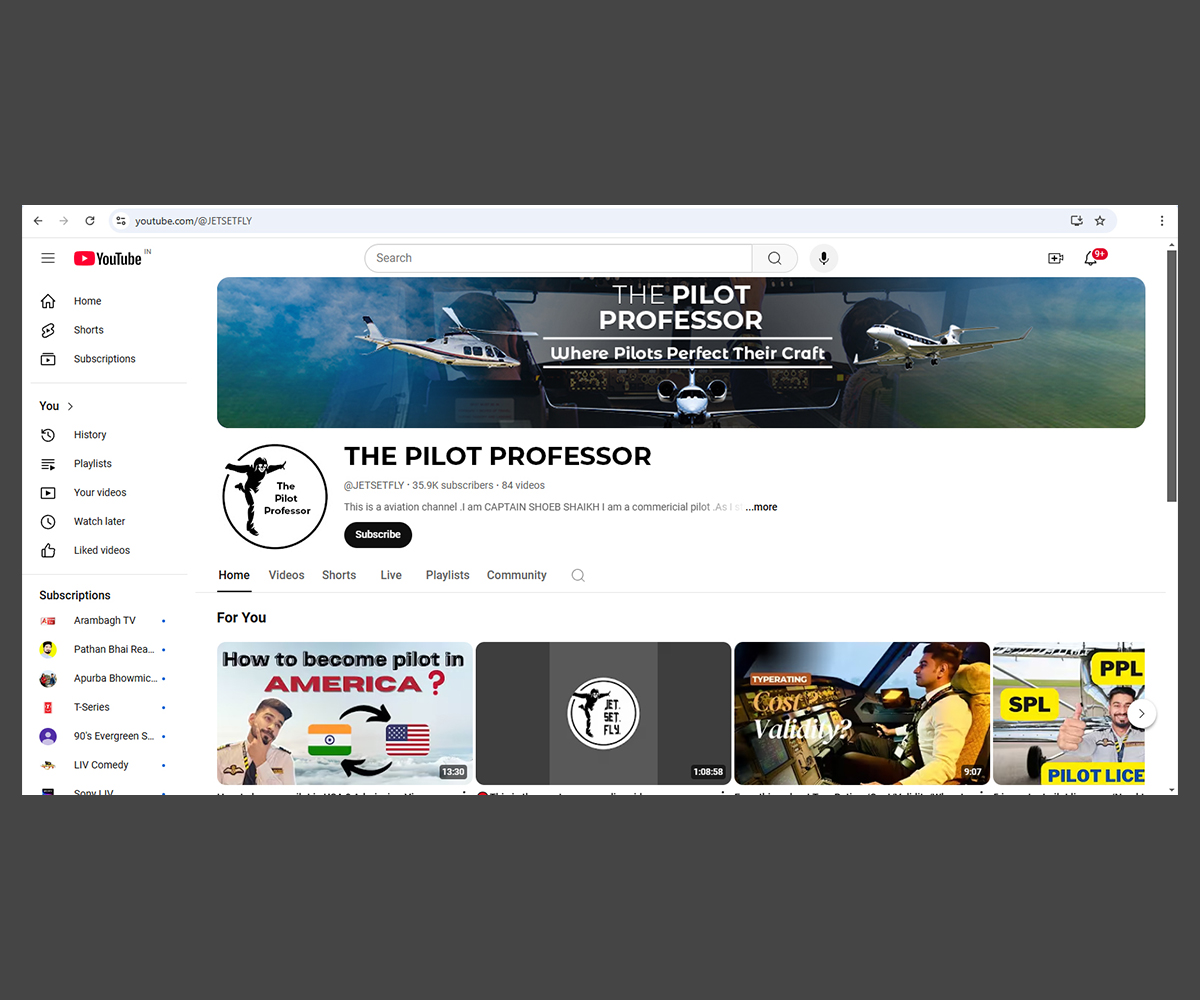Play How to become pilot in America video
The width and height of the screenshot is (1200, 1000).
coord(345,713)
